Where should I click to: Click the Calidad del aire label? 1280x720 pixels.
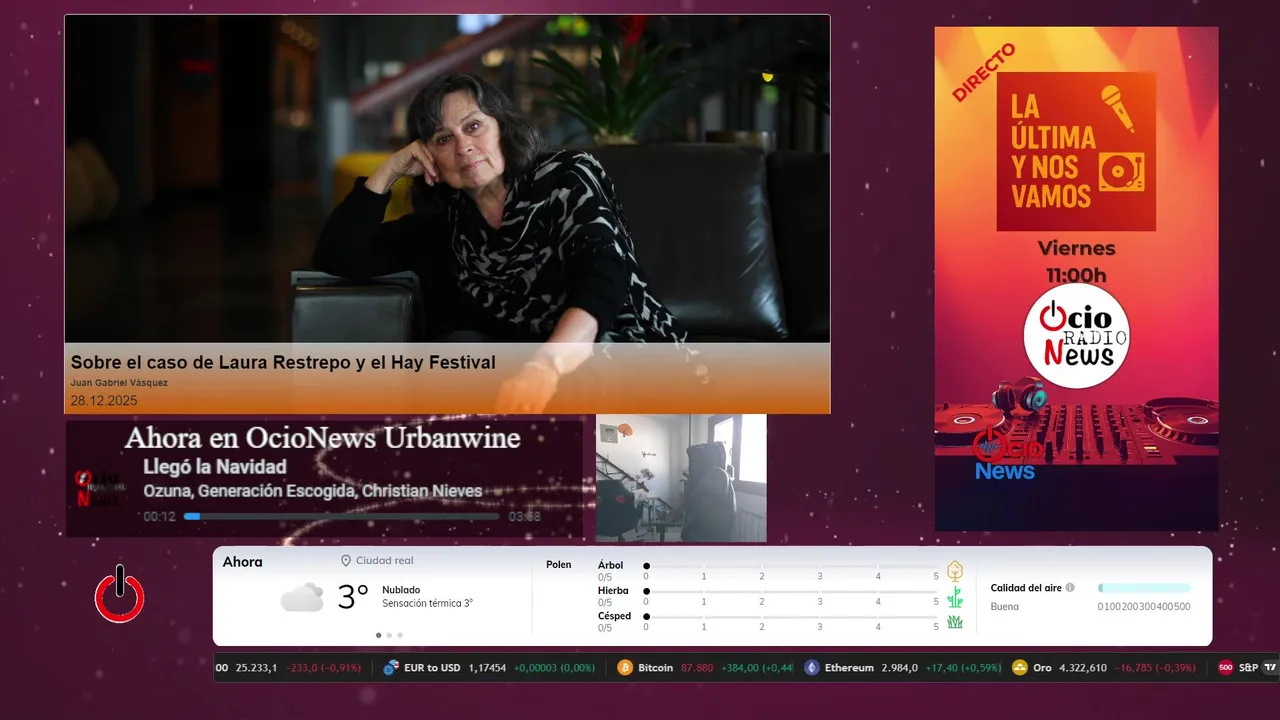1026,588
